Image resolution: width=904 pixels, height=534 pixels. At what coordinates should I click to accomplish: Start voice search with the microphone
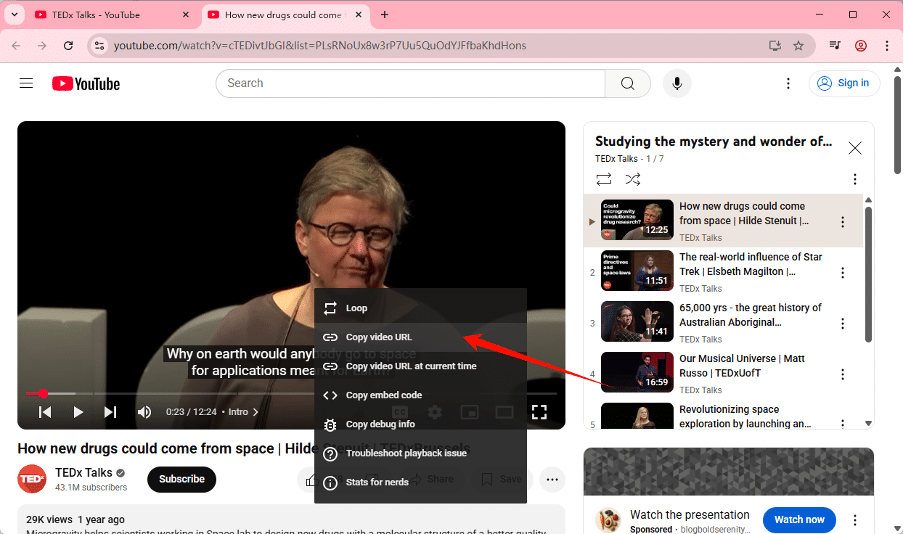[x=677, y=84]
